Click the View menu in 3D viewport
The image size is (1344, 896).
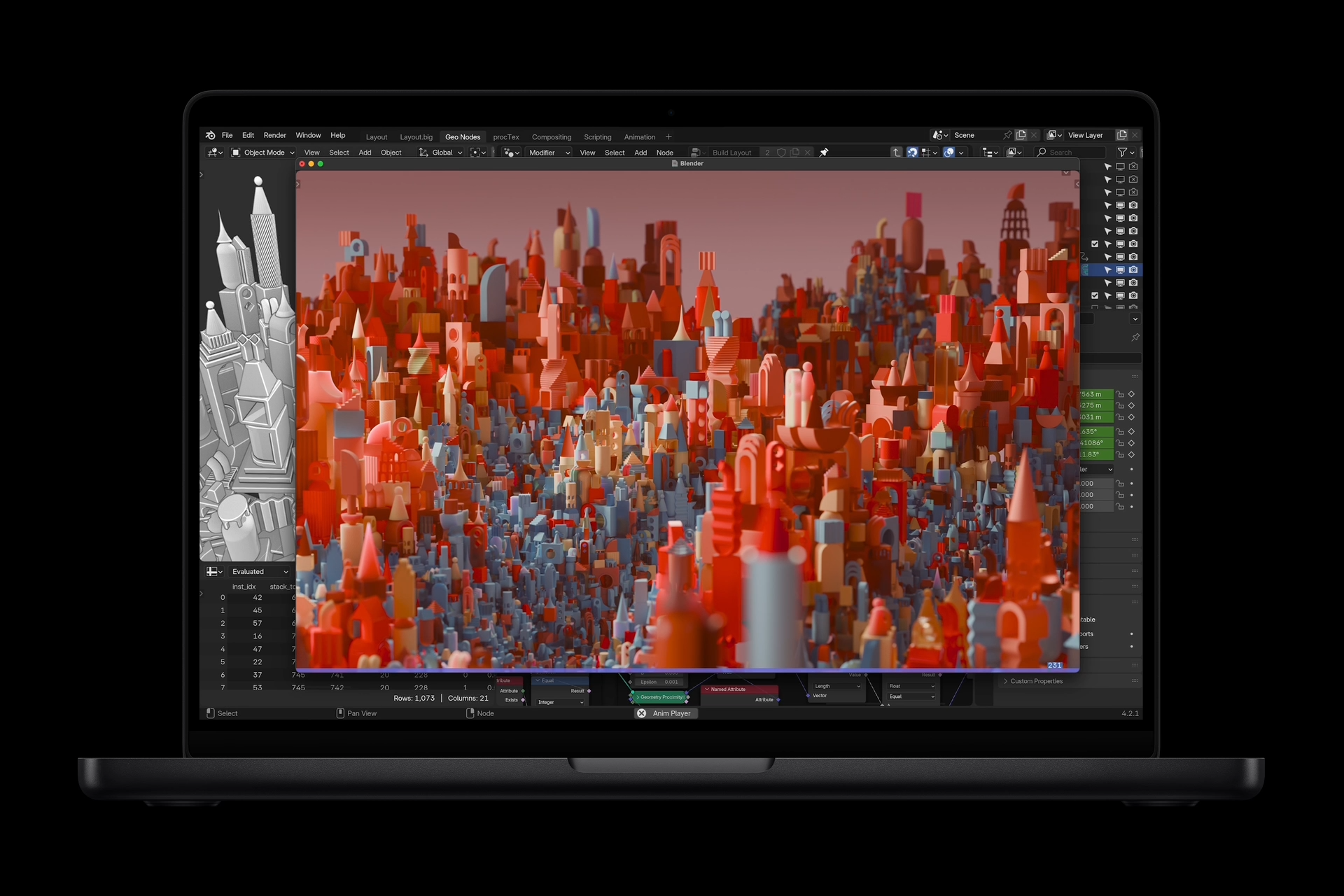313,152
